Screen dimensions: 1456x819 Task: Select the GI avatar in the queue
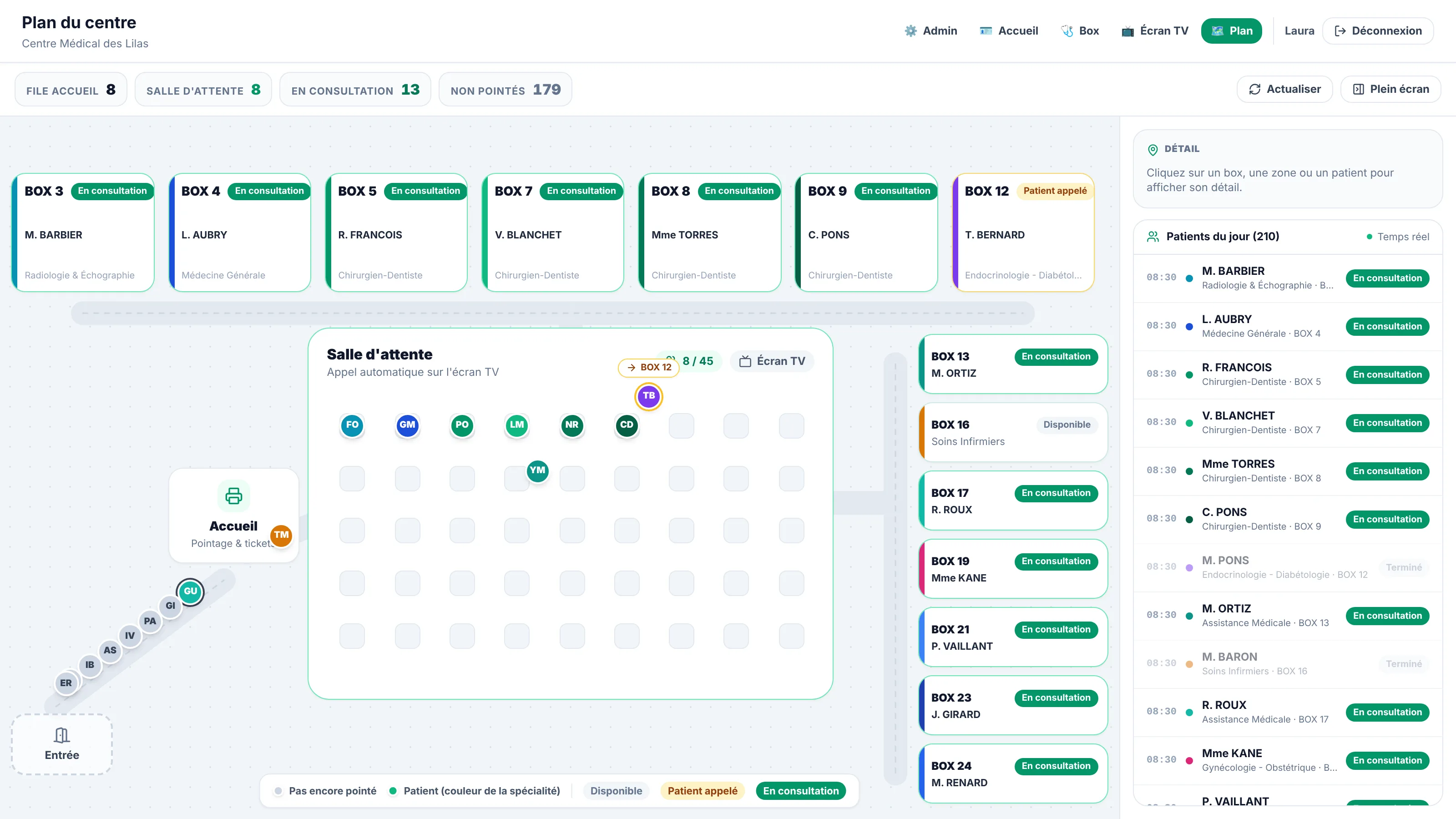(170, 606)
